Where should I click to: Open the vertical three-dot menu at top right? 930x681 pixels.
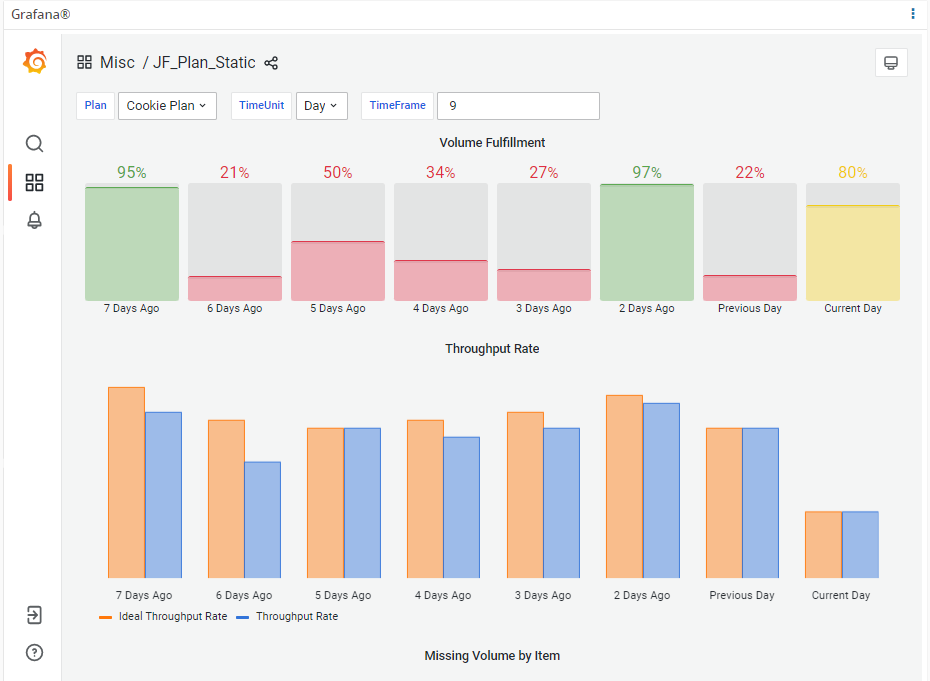[913, 14]
